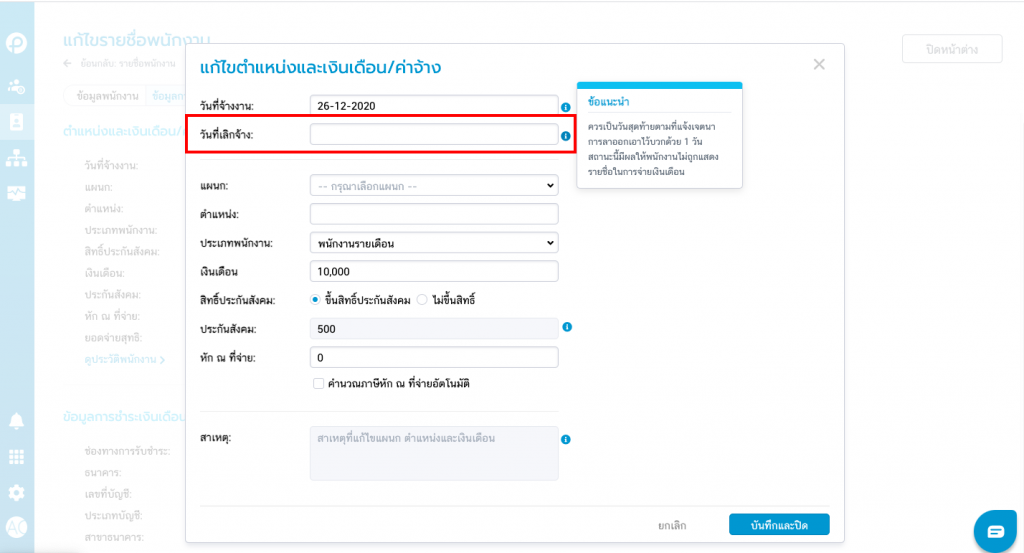The image size is (1024, 553).
Task: Click บันทึกและปิด save button
Action: click(x=779, y=525)
